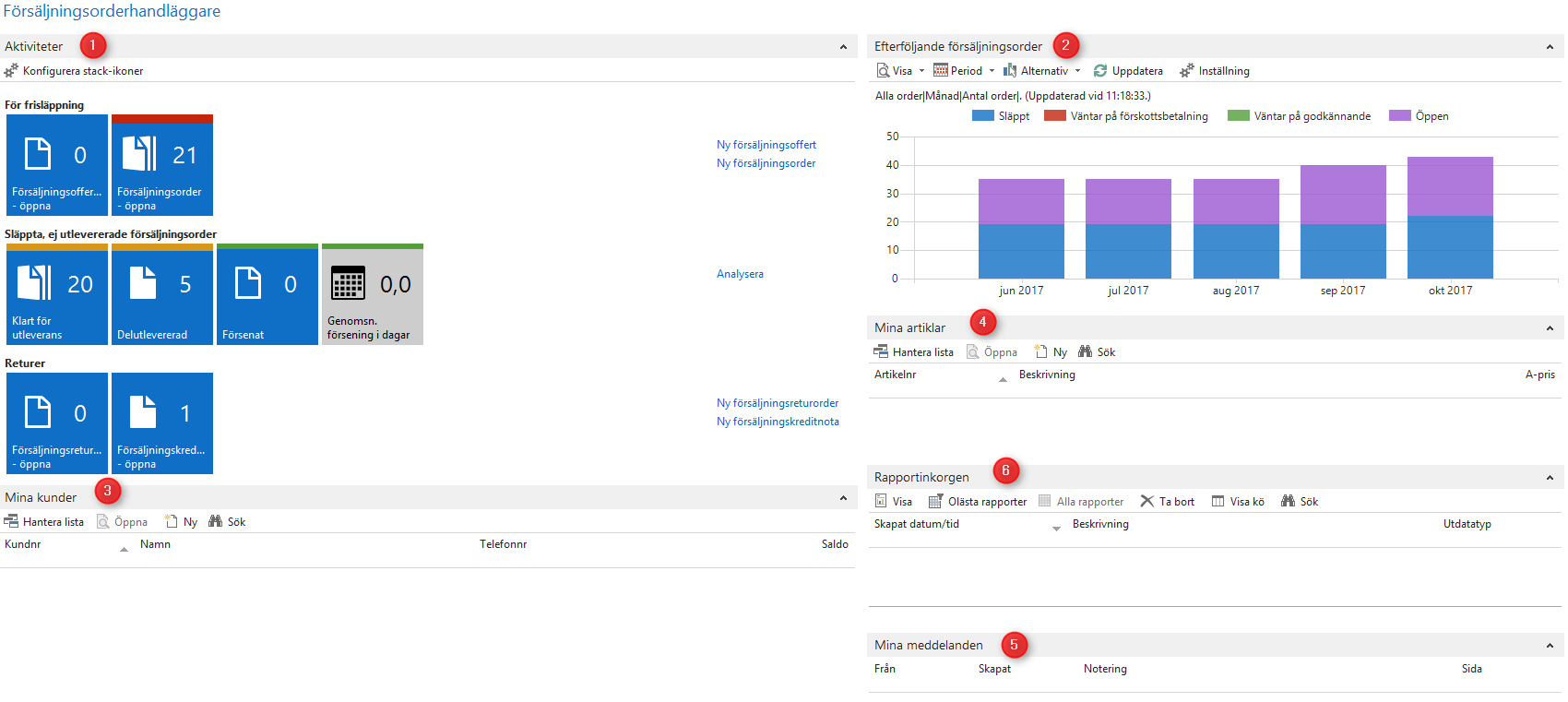Screen dimensions: 1568x702
Task: Click Öppna in Mina artiklar toolbar
Action: click(x=992, y=352)
